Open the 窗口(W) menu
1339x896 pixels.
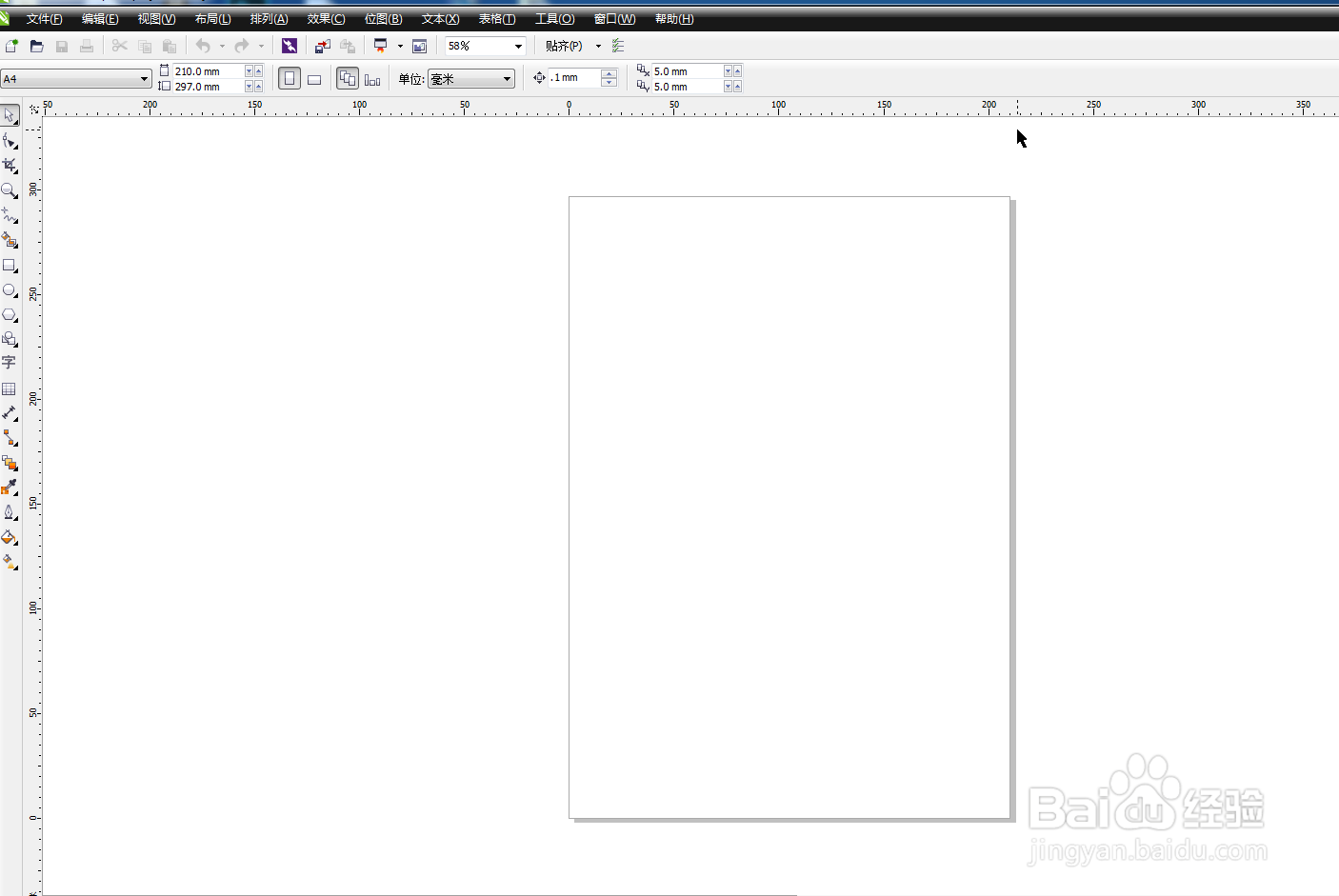(614, 19)
